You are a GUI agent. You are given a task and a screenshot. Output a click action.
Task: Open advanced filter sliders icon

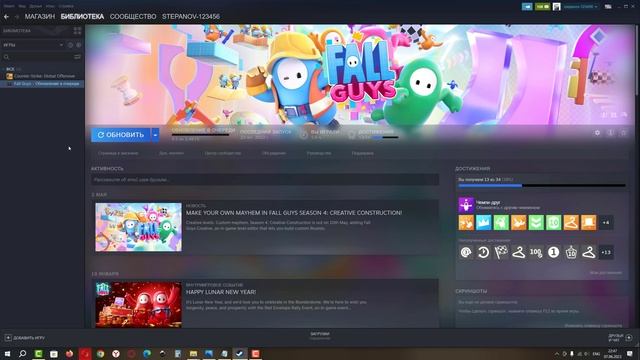point(77,57)
